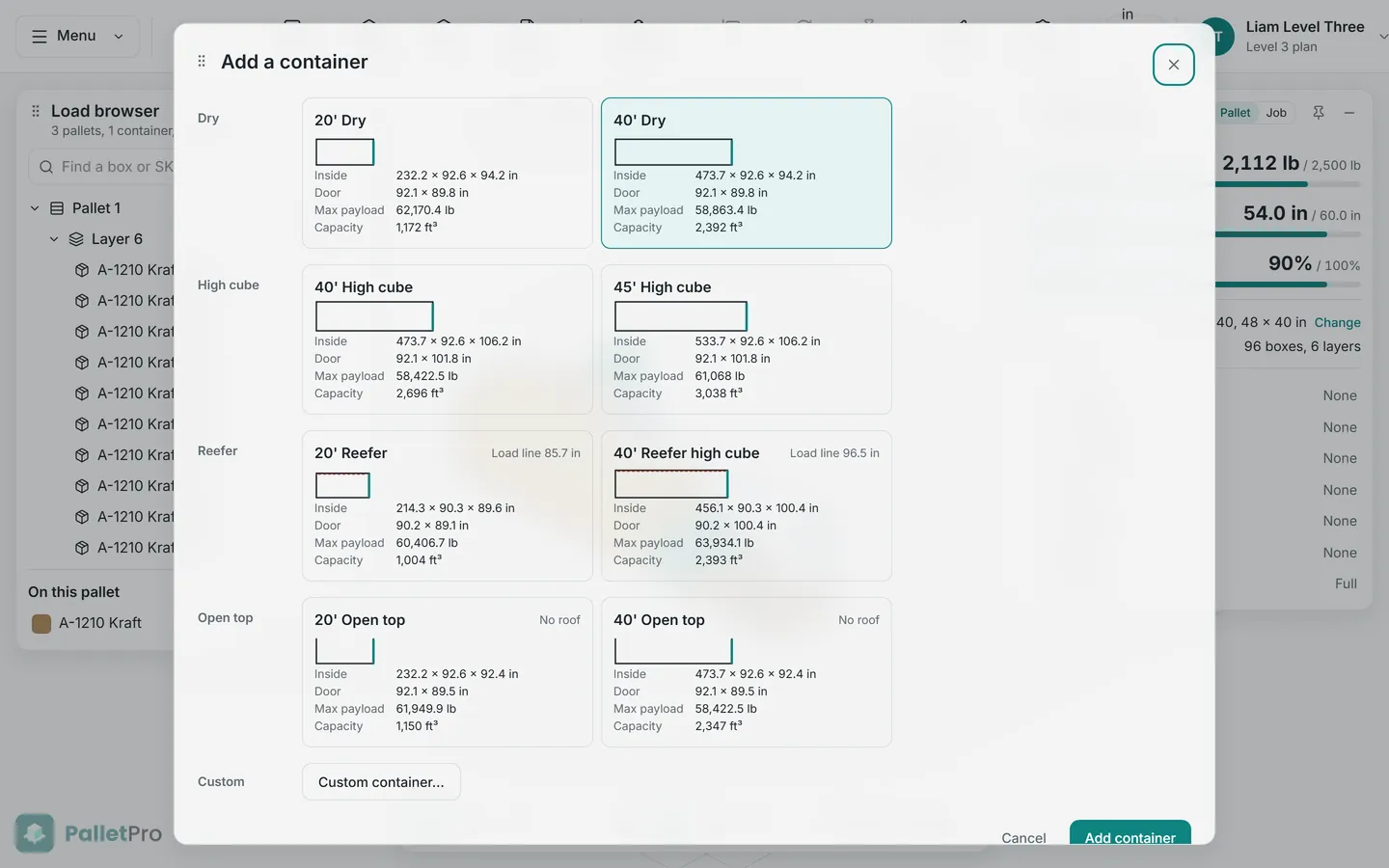1389x868 pixels.
Task: Click the Dry category label
Action: pos(208,118)
